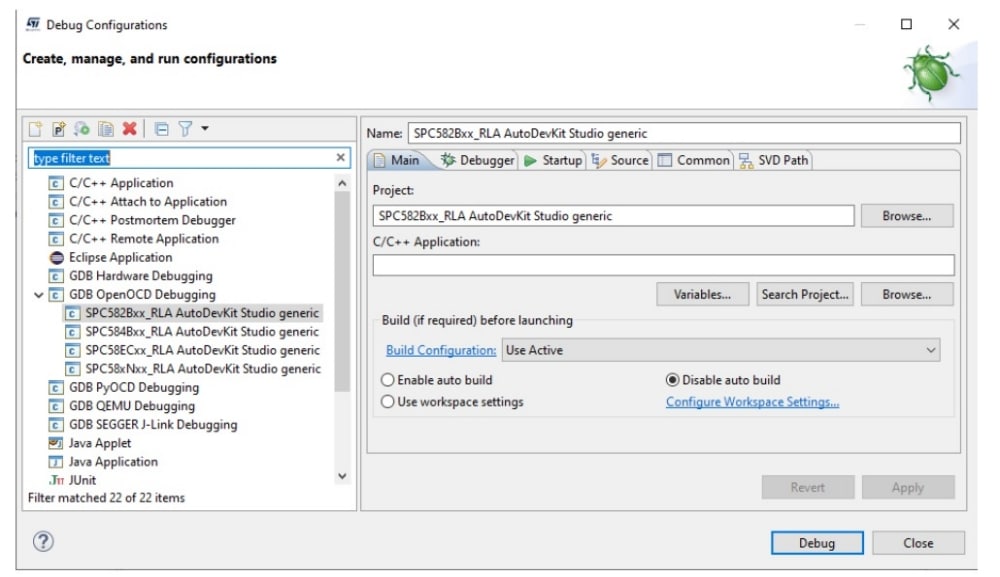Screen dimensions: 1000x577
Task: Click the New launch configuration icon
Action: [x=35, y=129]
